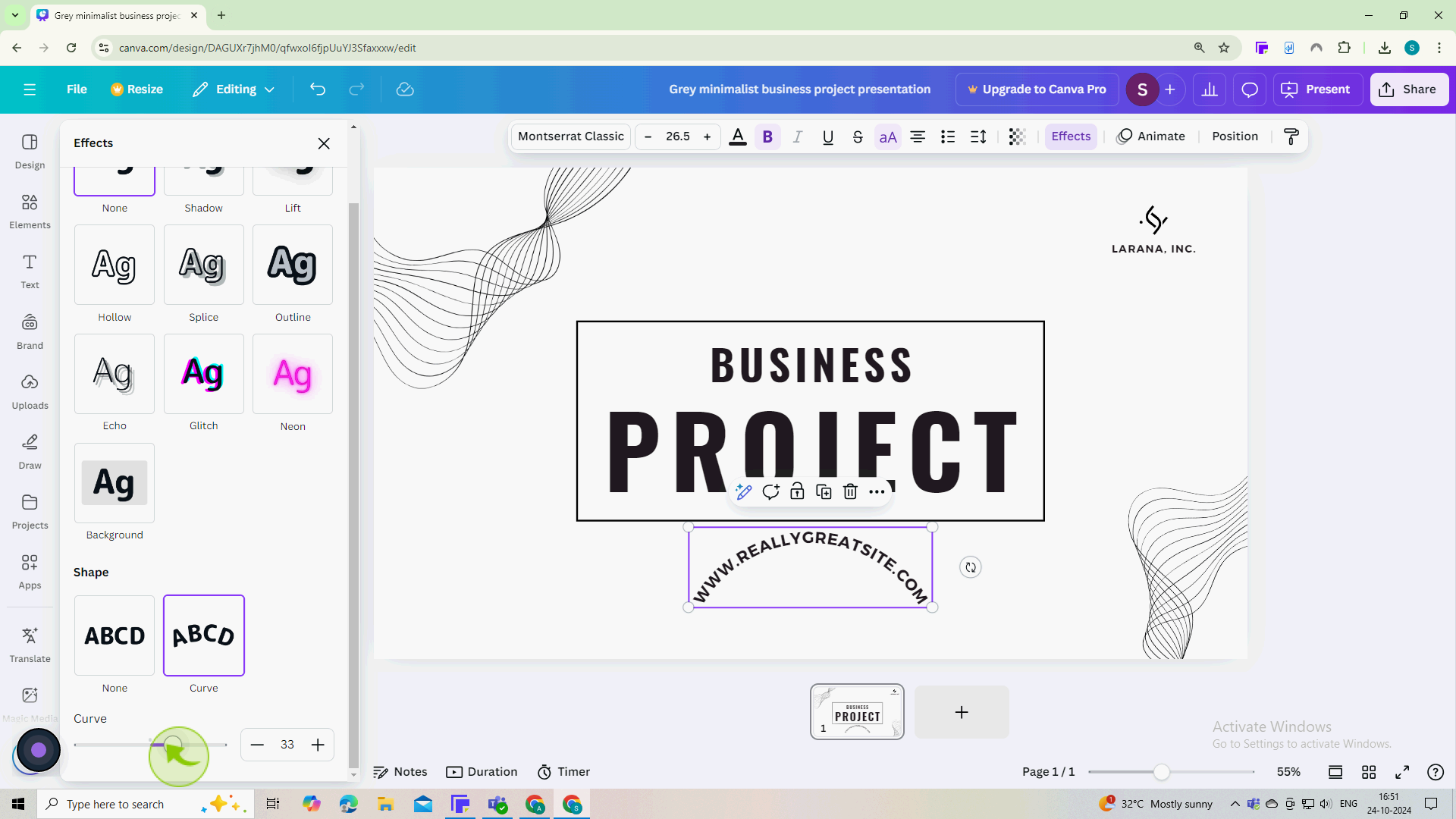Select the Italic formatting icon

pyautogui.click(x=798, y=136)
